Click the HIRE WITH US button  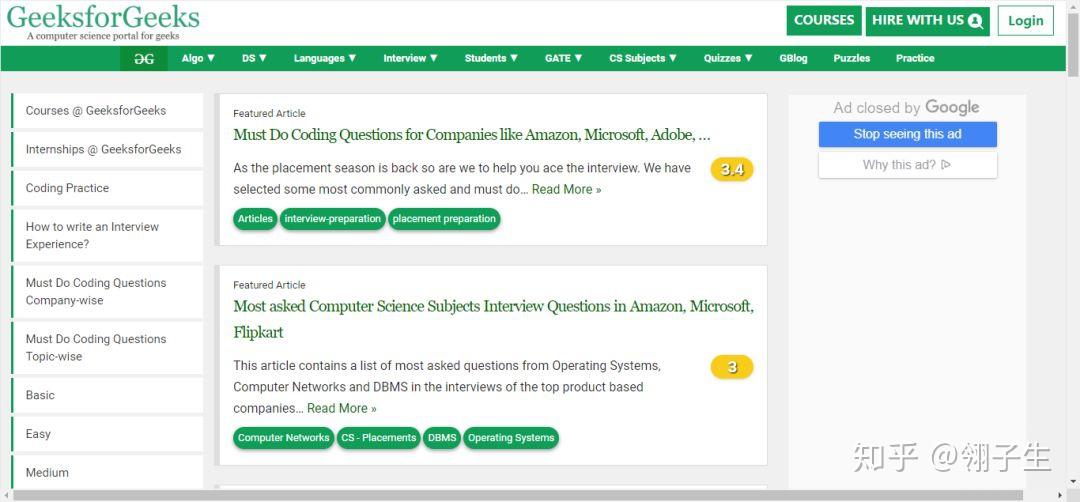coord(927,21)
